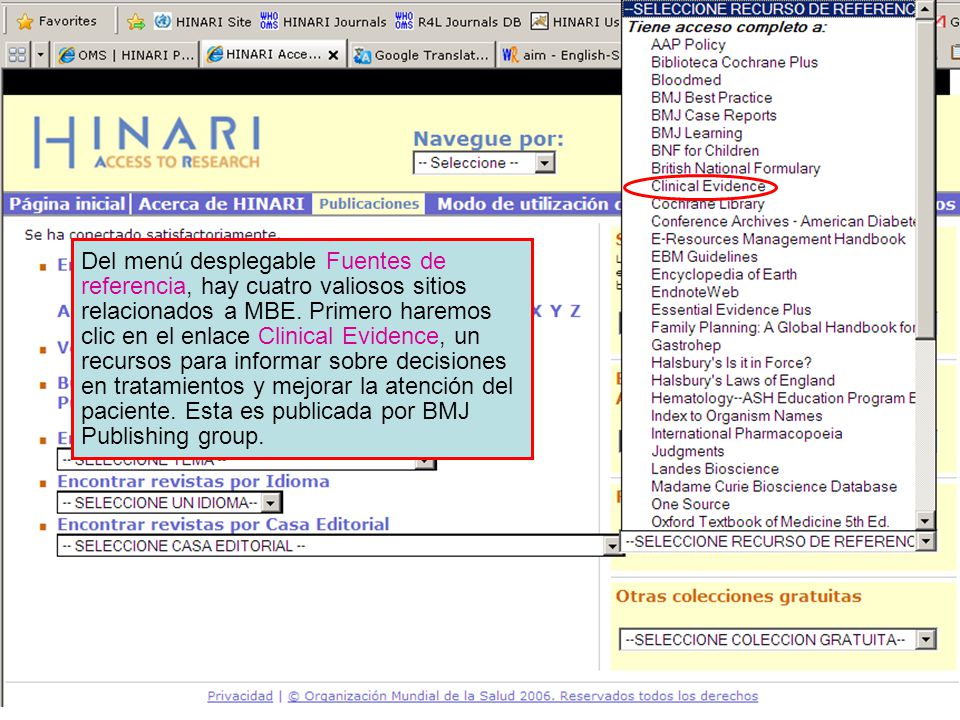Select Landes Bioscience
The height and width of the screenshot is (720, 960).
tap(714, 469)
